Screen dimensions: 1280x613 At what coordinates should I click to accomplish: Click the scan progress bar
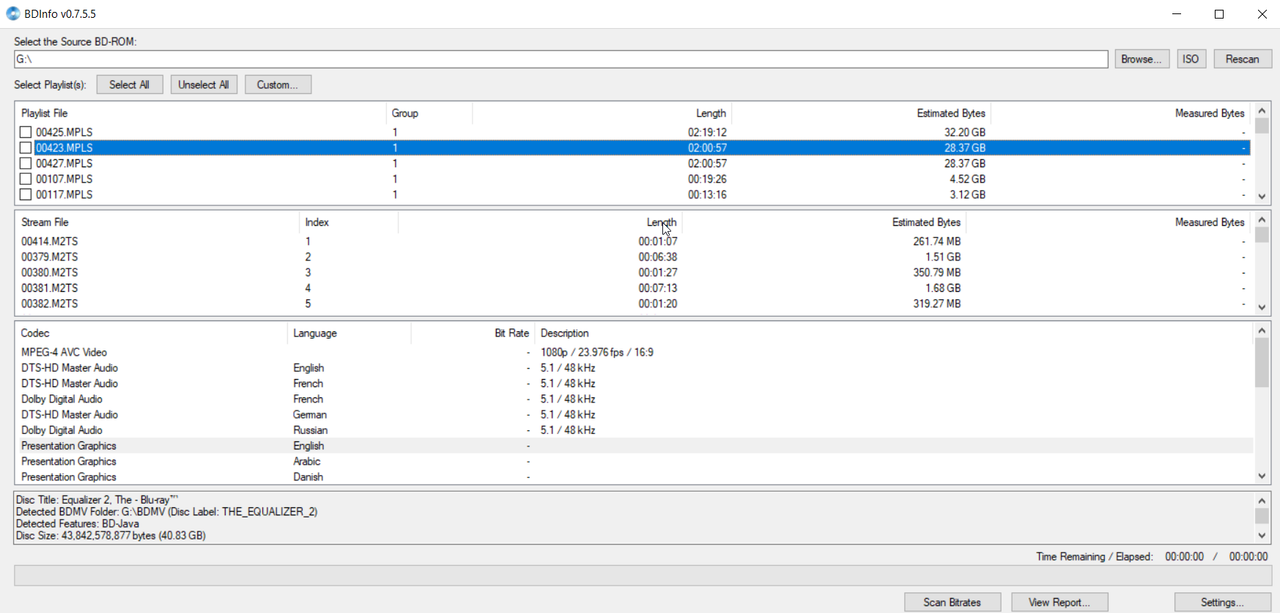click(642, 575)
